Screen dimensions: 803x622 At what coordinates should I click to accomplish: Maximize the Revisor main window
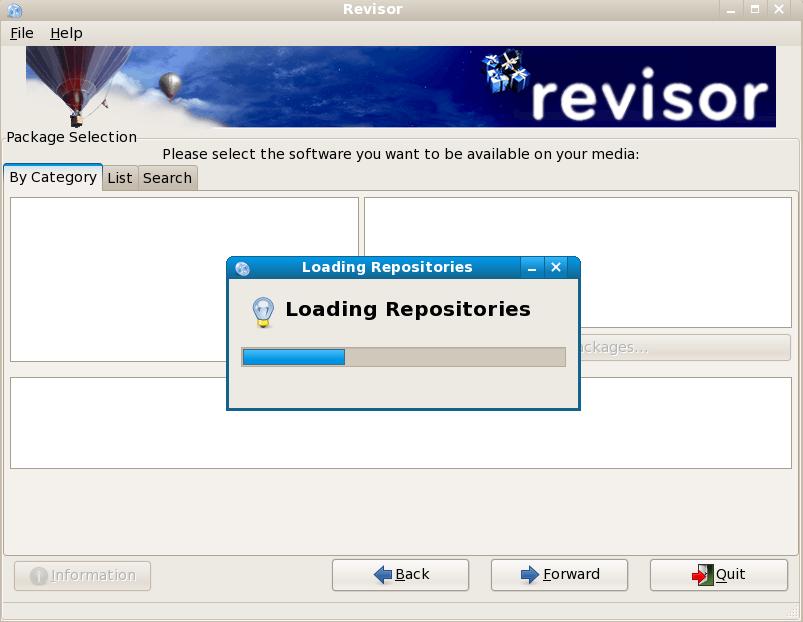click(755, 9)
